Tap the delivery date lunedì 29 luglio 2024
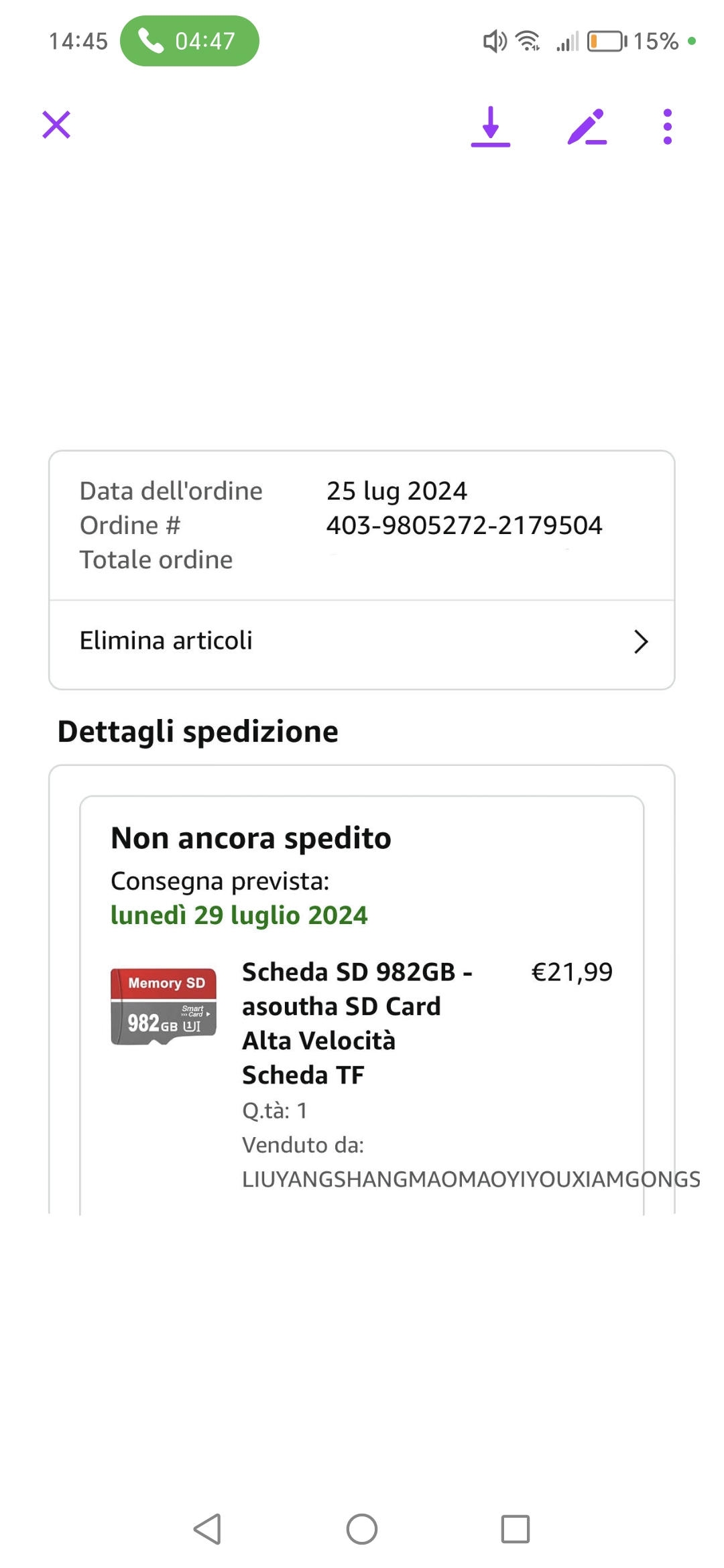The width and height of the screenshot is (724, 1568). 239,915
